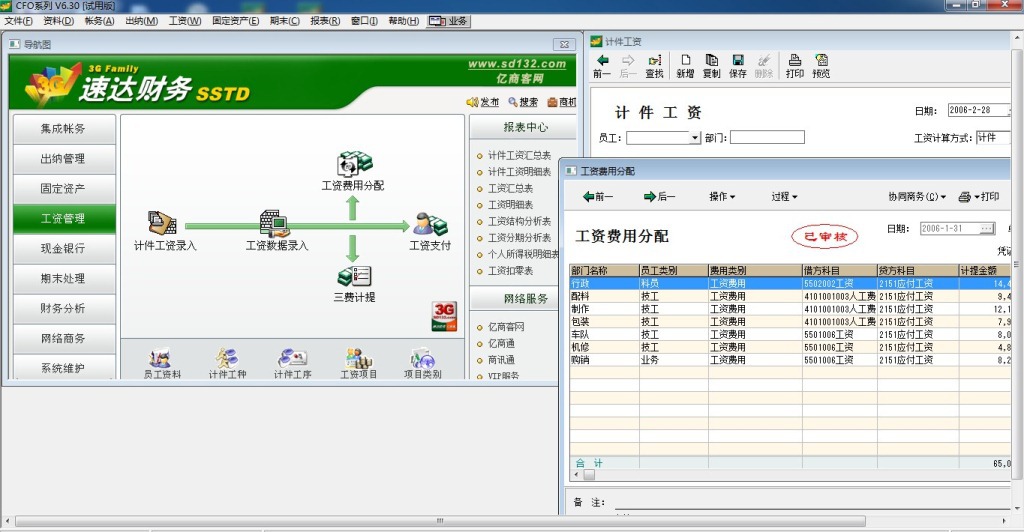Viewport: 1024px width, 532px height.
Task: Open 亿商客网 network service link
Action: [505, 326]
